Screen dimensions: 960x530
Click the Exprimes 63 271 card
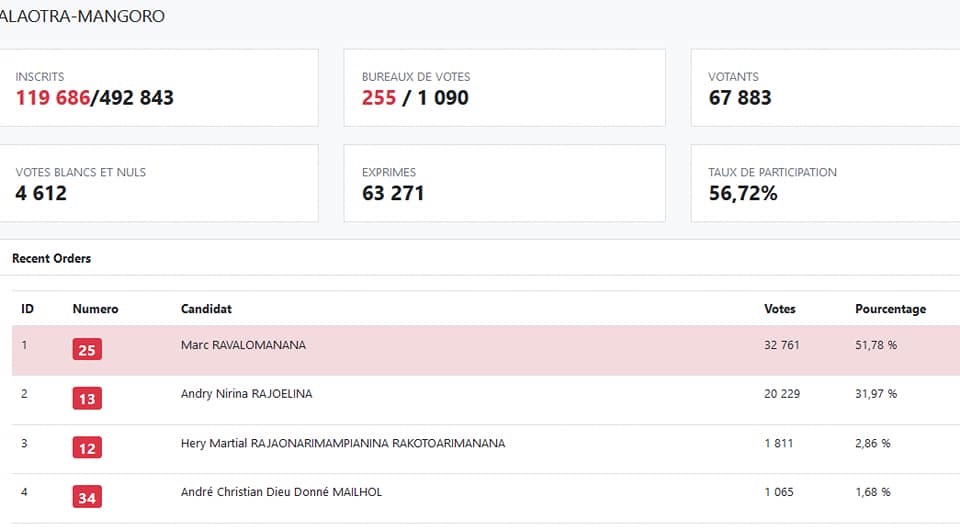tap(504, 183)
